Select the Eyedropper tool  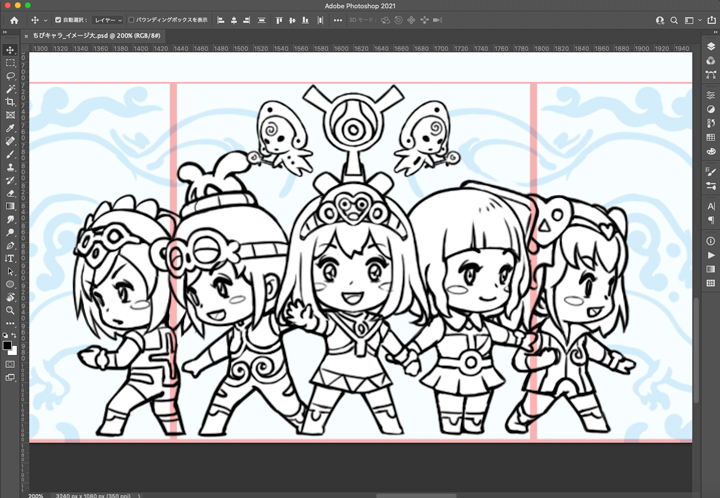click(10, 128)
